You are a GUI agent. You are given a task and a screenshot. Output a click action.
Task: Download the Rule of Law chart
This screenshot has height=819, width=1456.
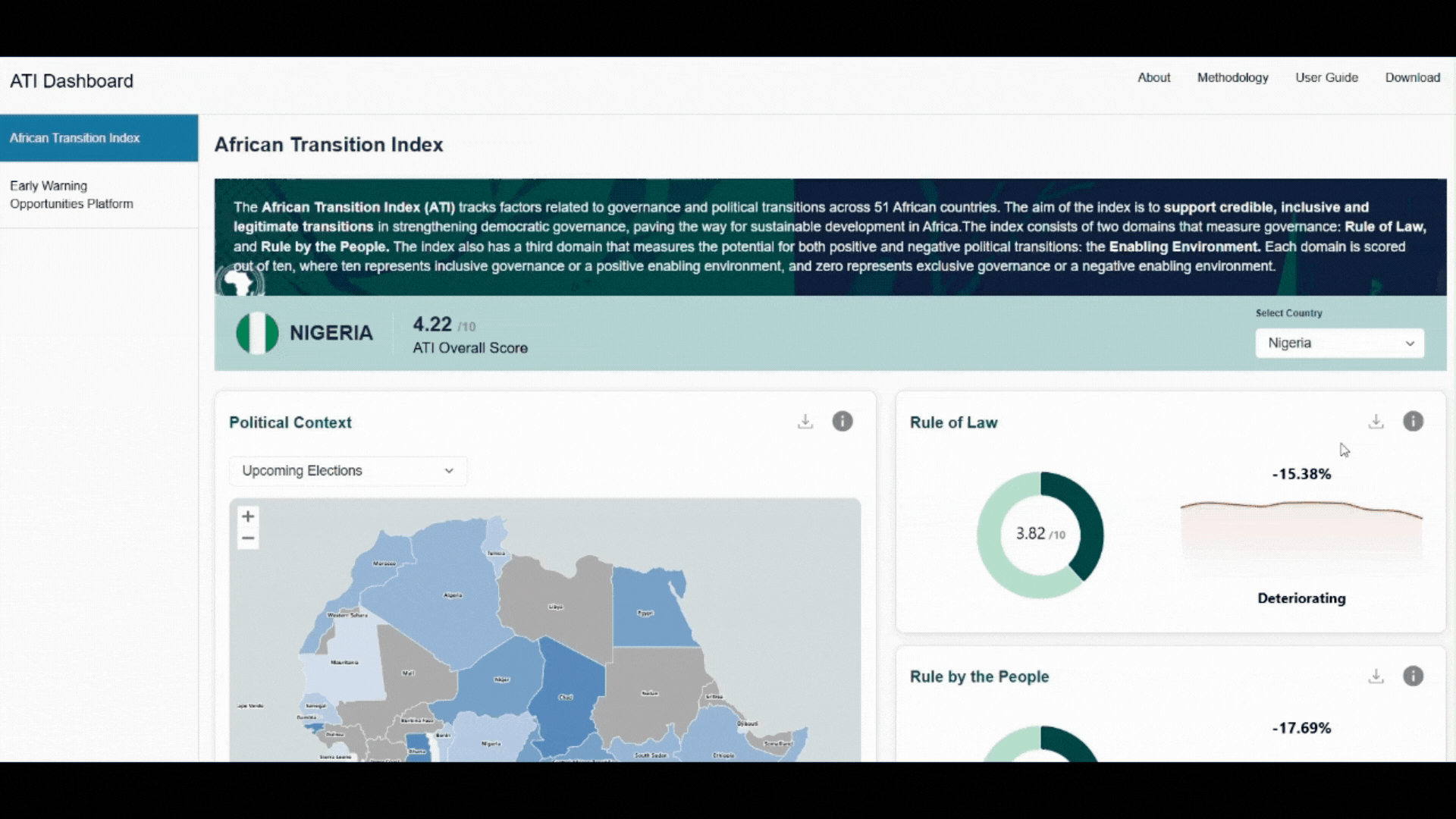point(1376,422)
